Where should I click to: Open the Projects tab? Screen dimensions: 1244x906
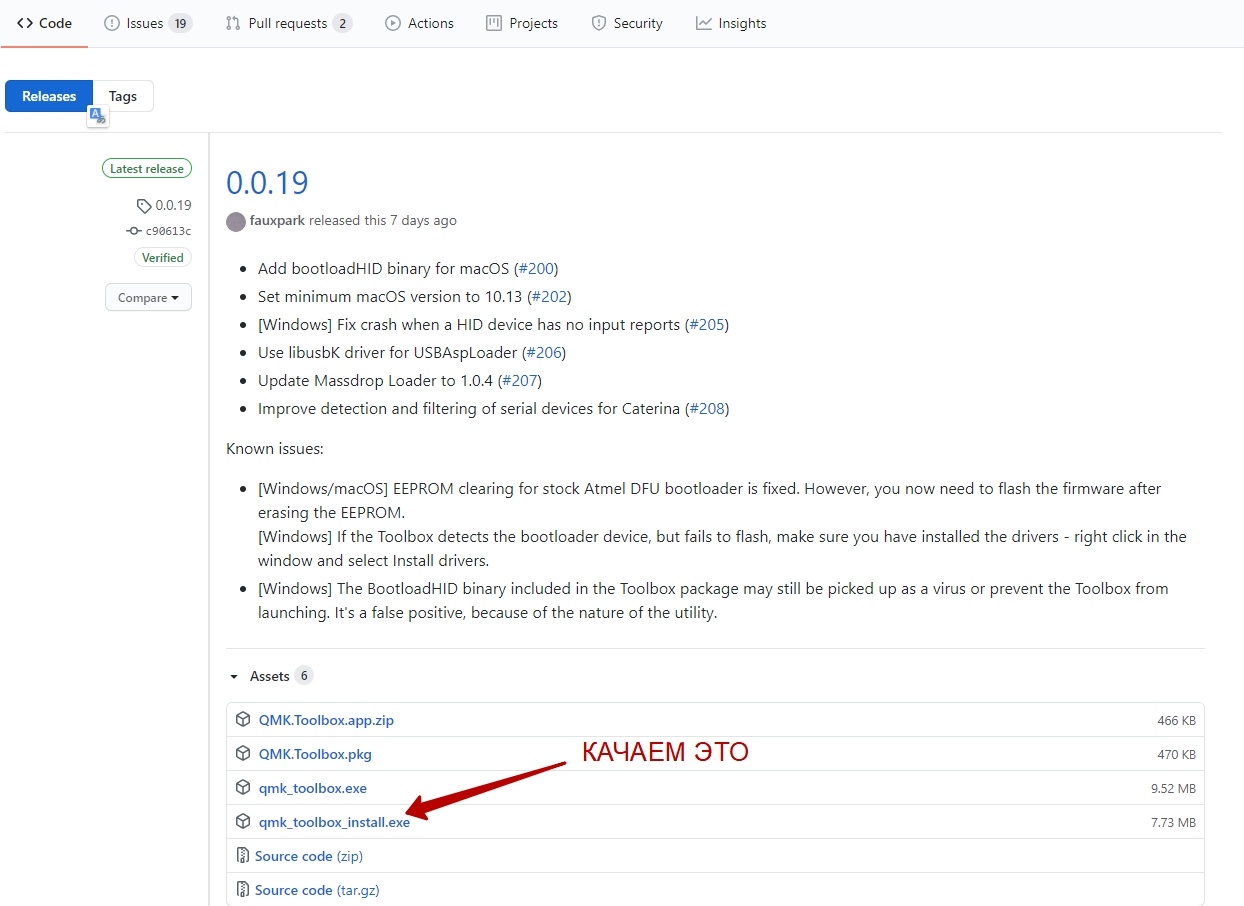coord(522,23)
